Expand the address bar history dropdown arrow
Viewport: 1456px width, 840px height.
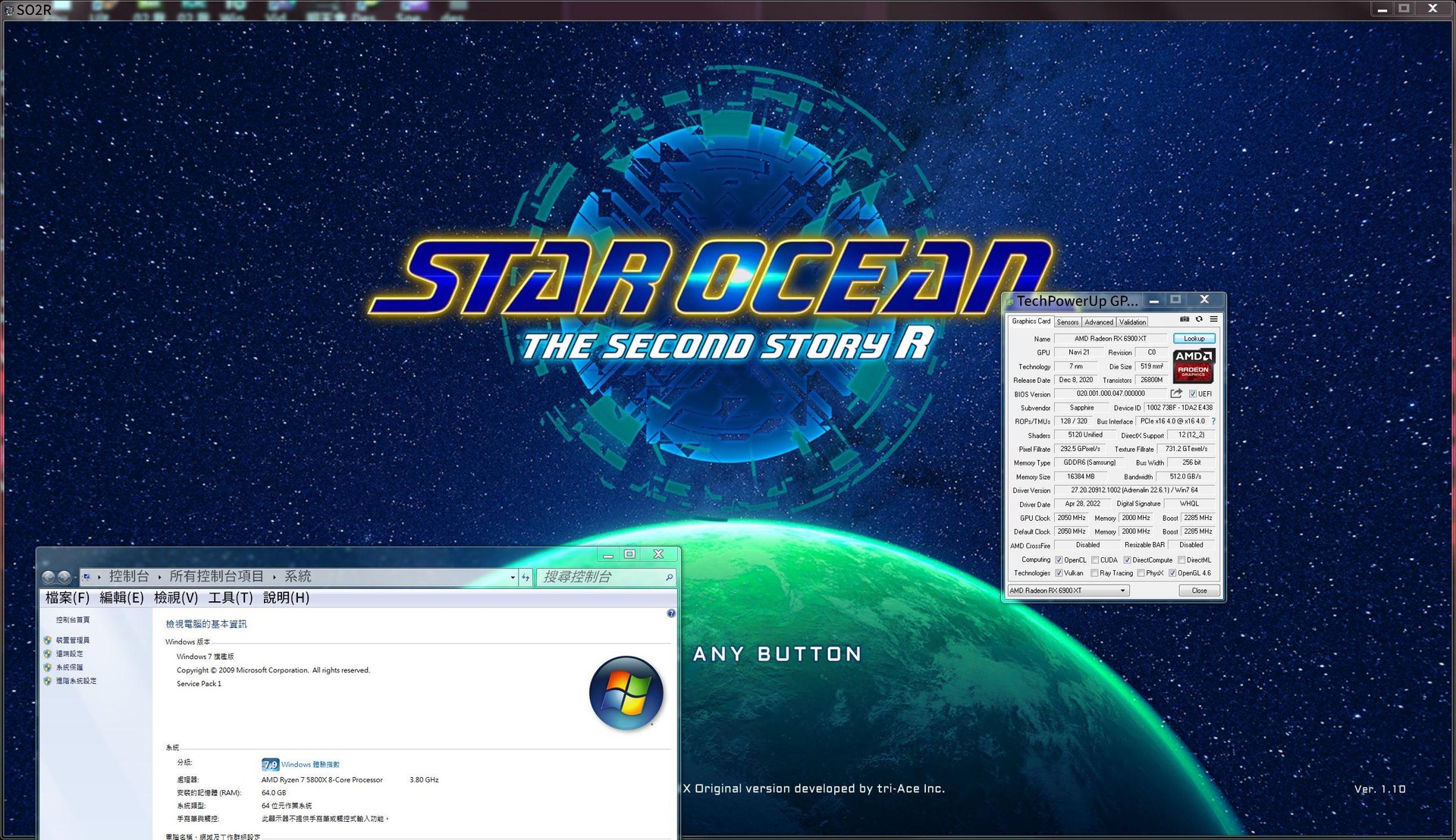coord(513,578)
